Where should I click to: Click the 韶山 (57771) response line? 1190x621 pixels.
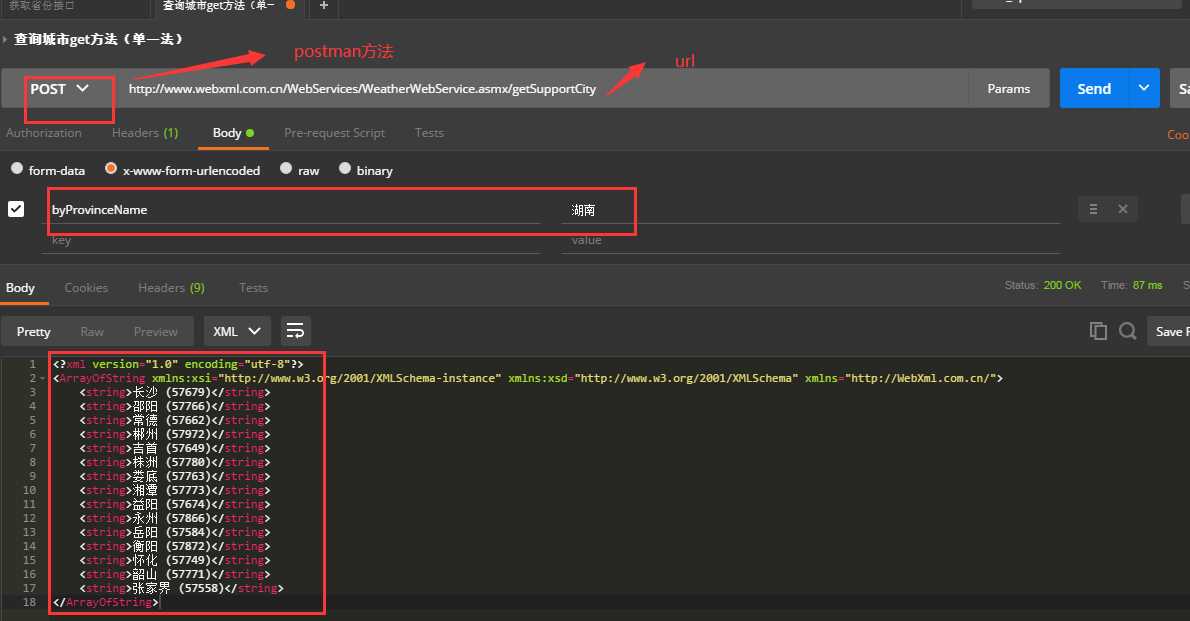[x=175, y=574]
